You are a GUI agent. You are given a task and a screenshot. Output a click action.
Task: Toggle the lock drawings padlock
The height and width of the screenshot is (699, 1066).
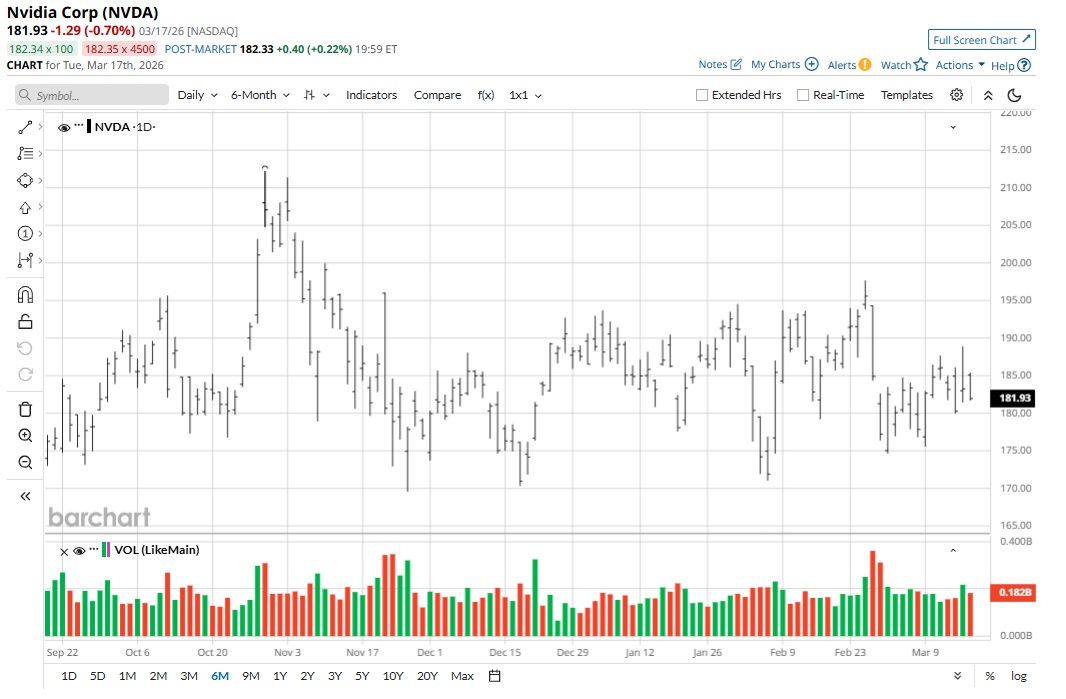coord(25,321)
